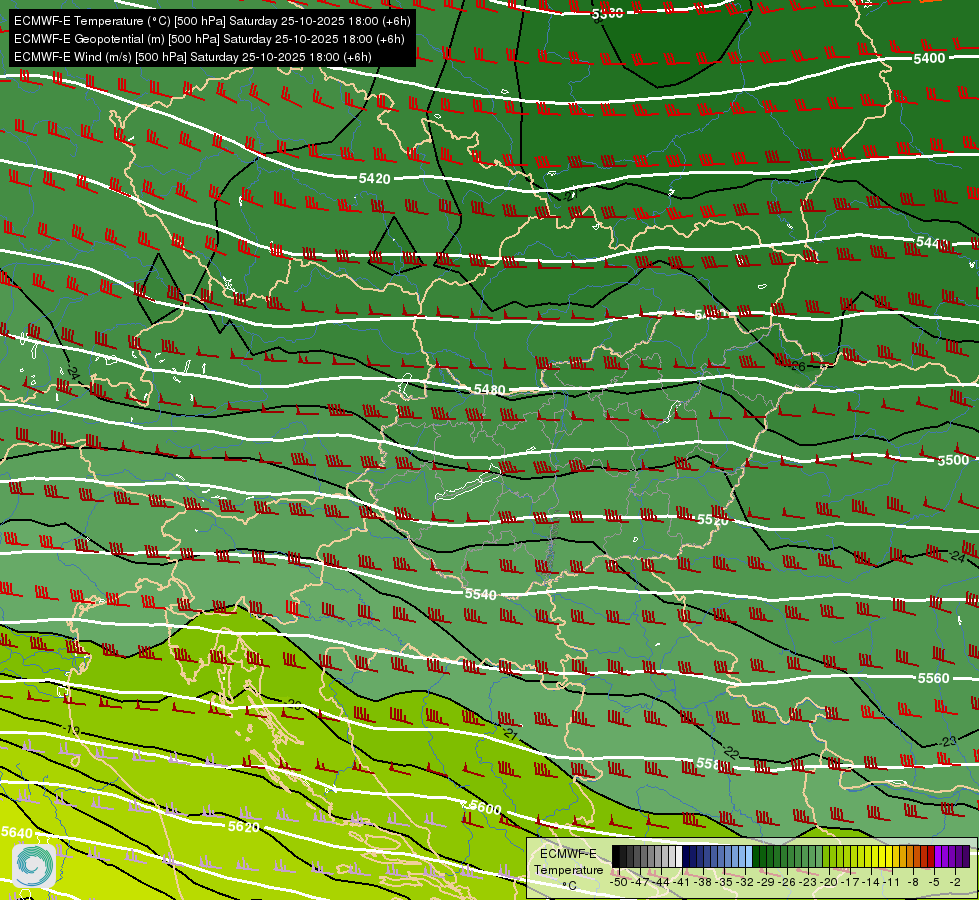Click the -50 tick label on color scale
Screen dimensions: 979x900
pos(618,882)
